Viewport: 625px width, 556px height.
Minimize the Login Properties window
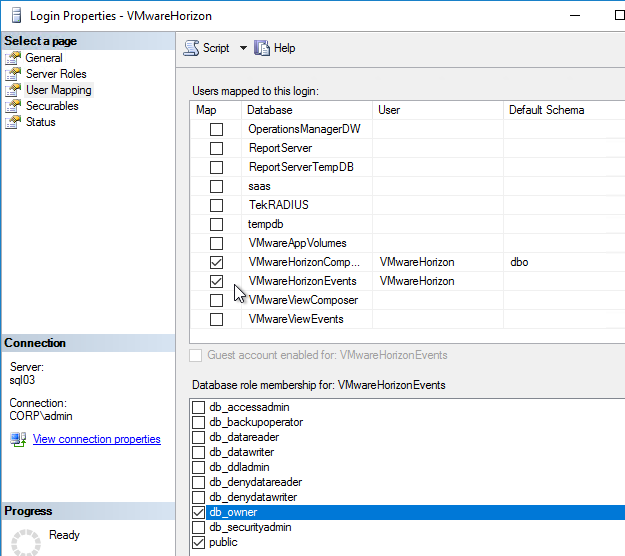pyautogui.click(x=575, y=16)
